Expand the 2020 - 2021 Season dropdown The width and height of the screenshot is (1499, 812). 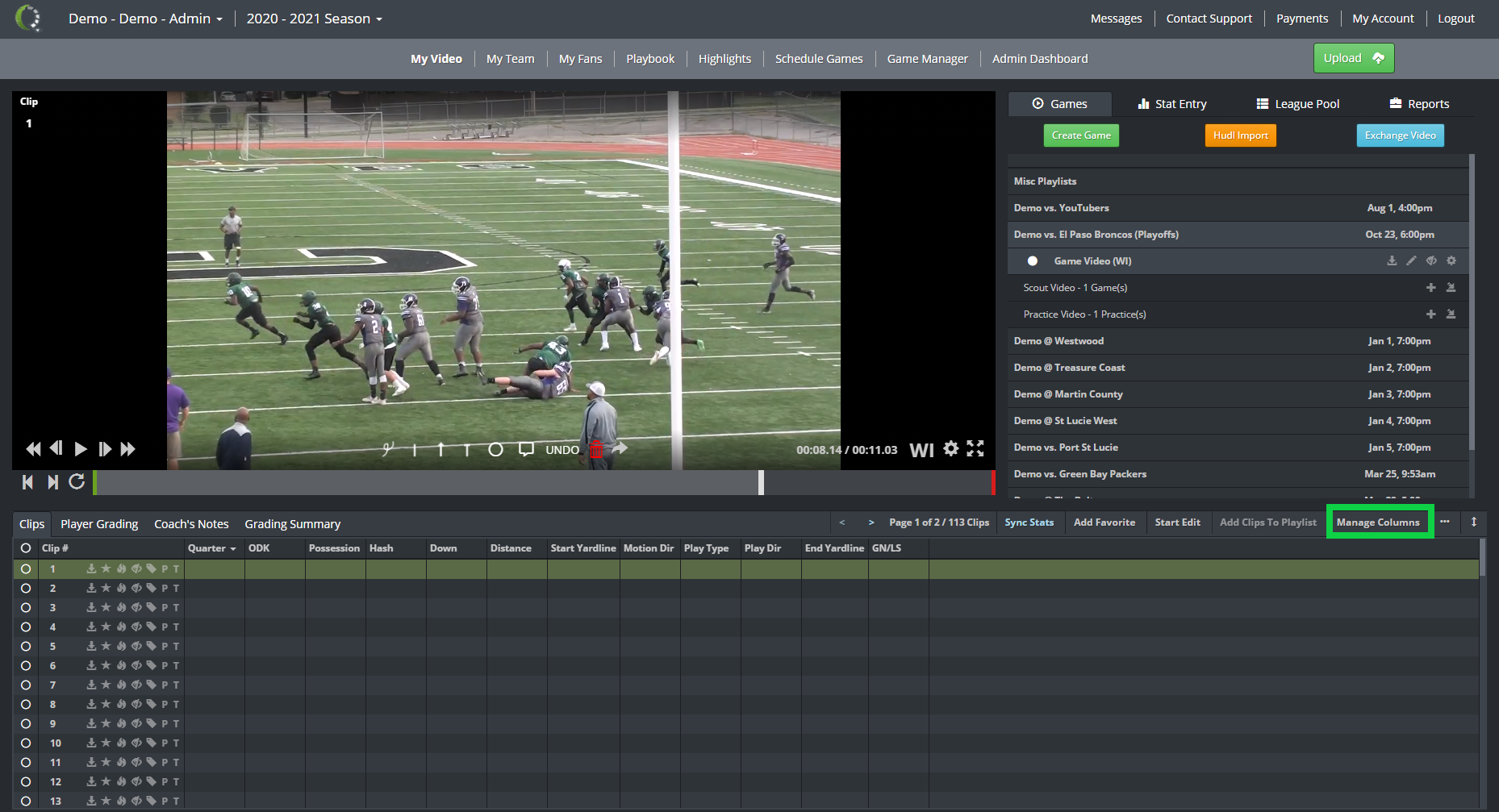(x=314, y=19)
